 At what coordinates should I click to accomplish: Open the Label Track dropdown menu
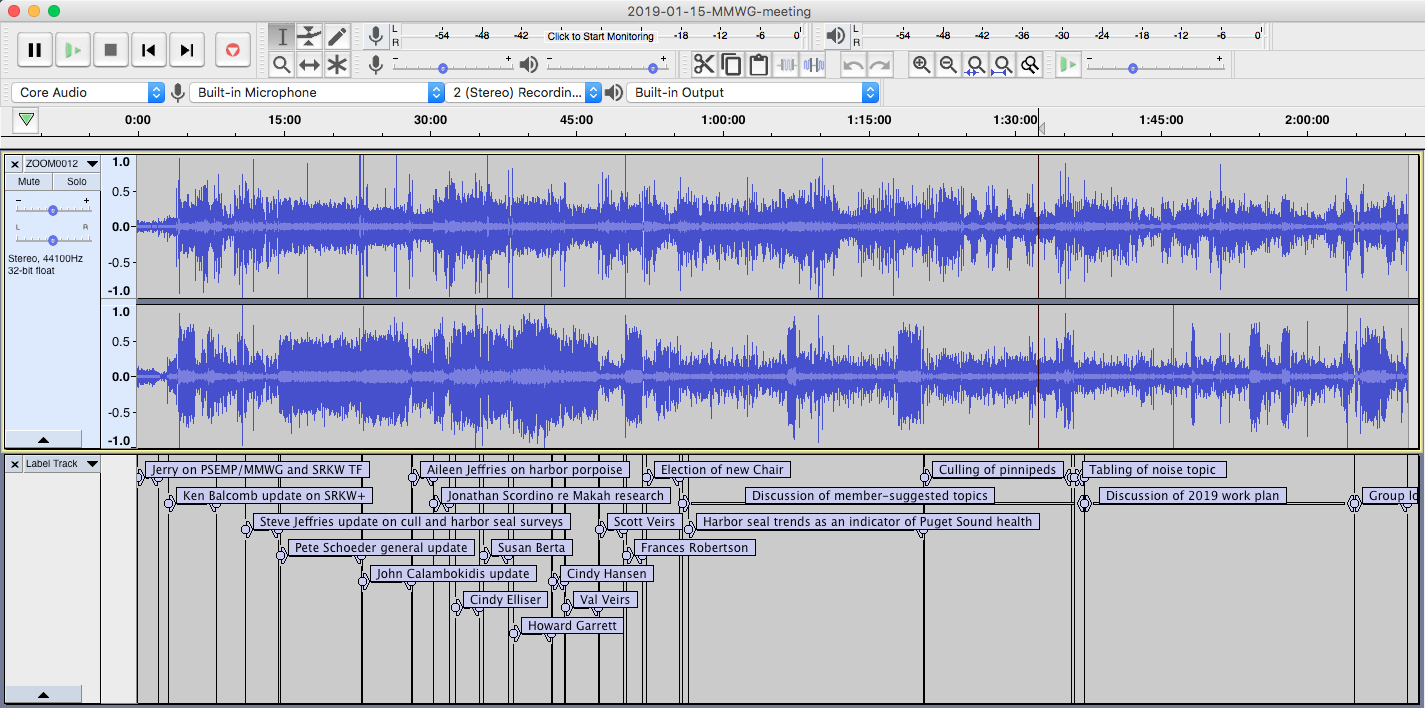(x=61, y=464)
